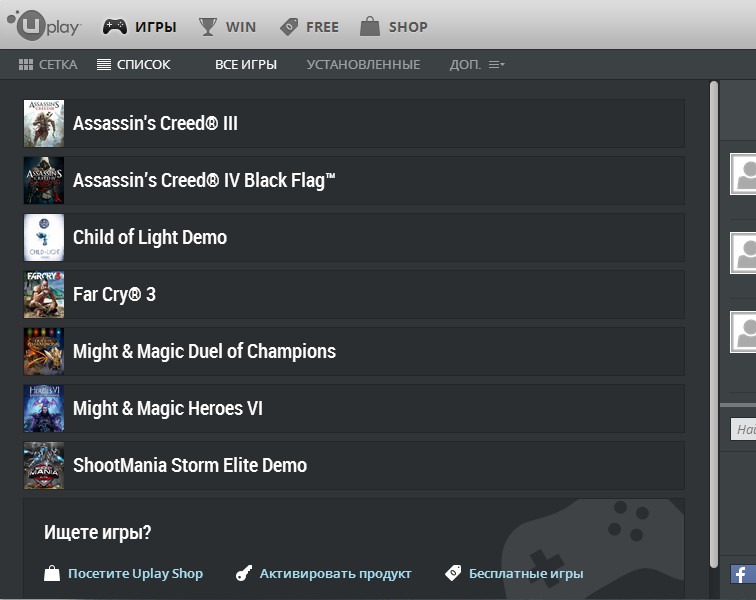Open Assassin's Creed III cover thumbnail
756x600 pixels.
(44, 123)
